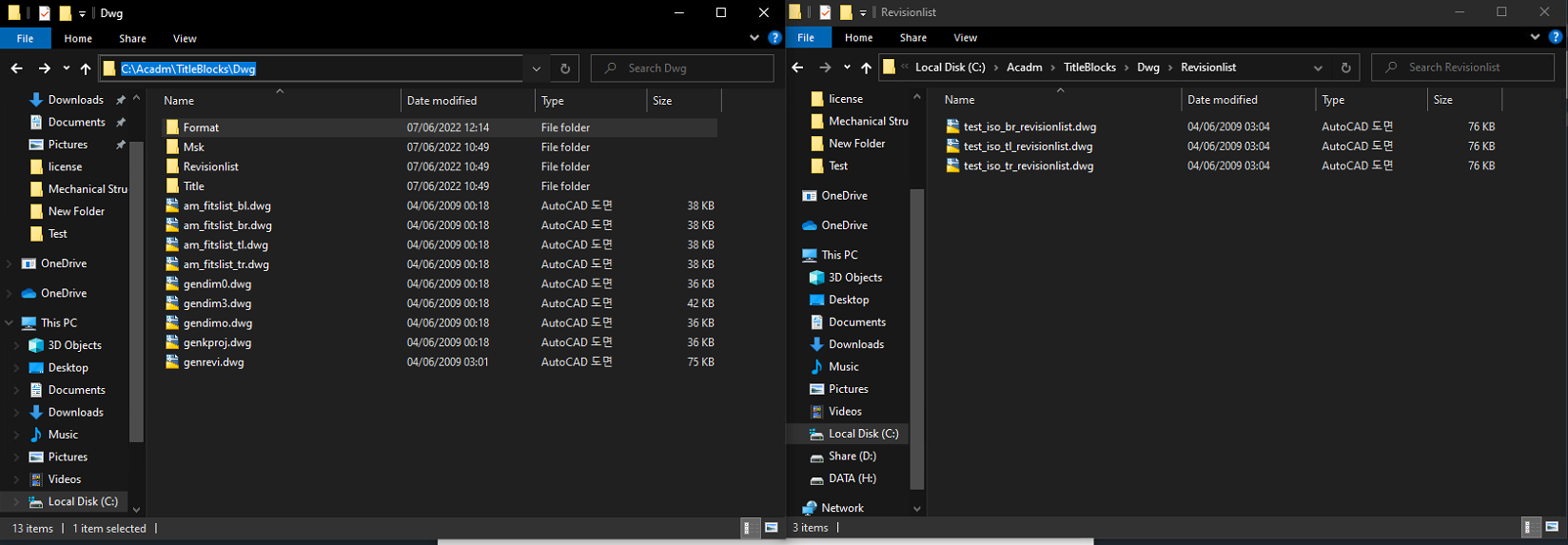Click Search Dwg input box
The width and height of the screenshot is (1568, 545).
[682, 68]
